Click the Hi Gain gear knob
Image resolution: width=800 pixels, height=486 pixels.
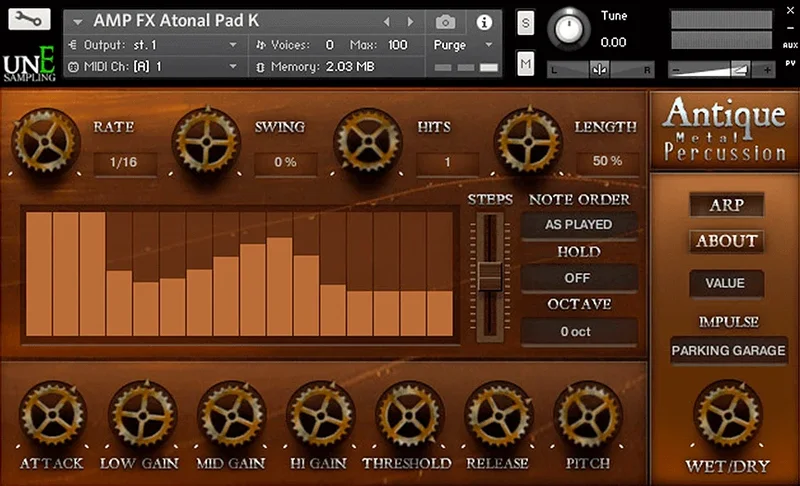[320, 415]
